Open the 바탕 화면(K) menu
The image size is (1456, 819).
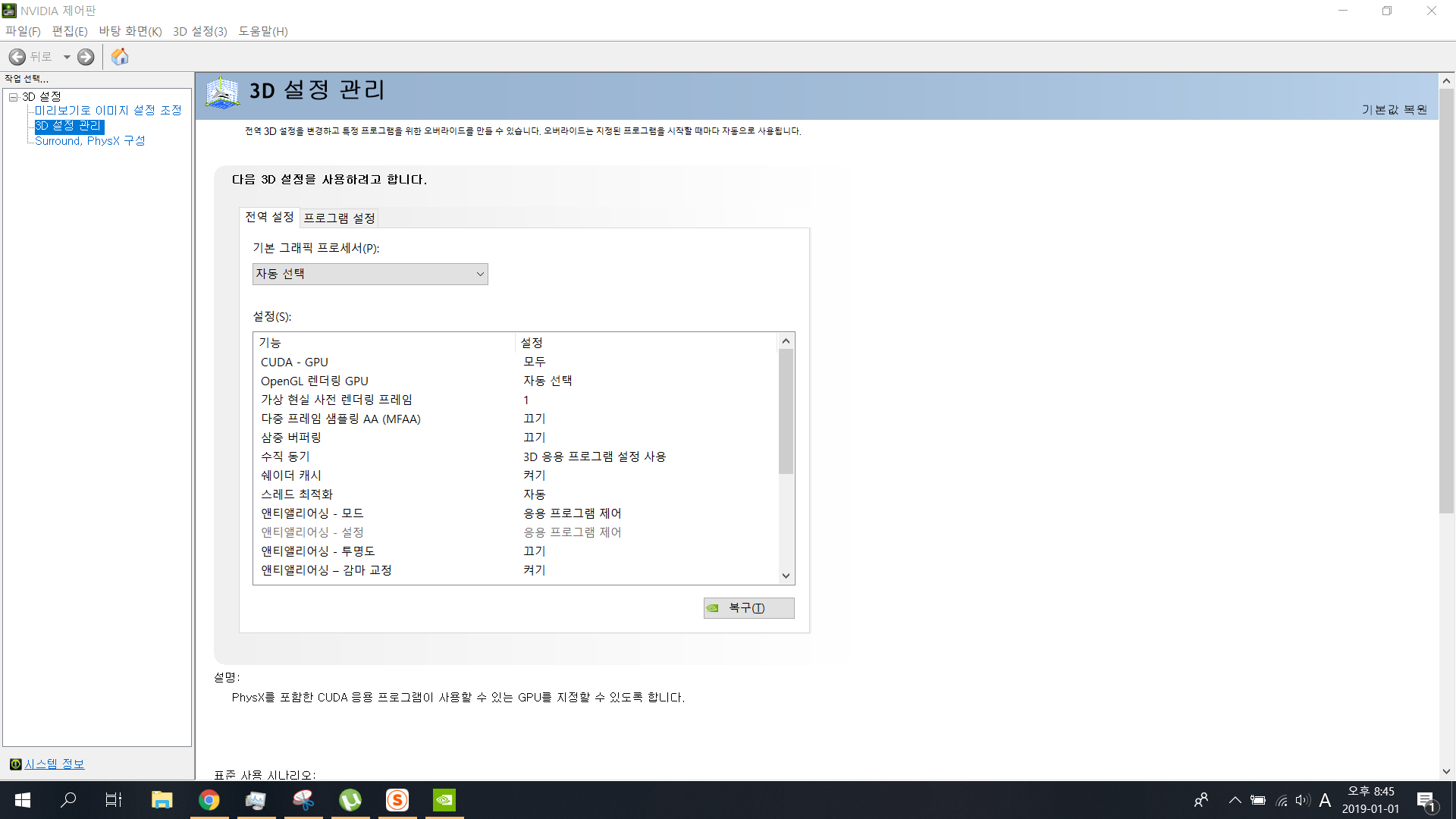(130, 31)
